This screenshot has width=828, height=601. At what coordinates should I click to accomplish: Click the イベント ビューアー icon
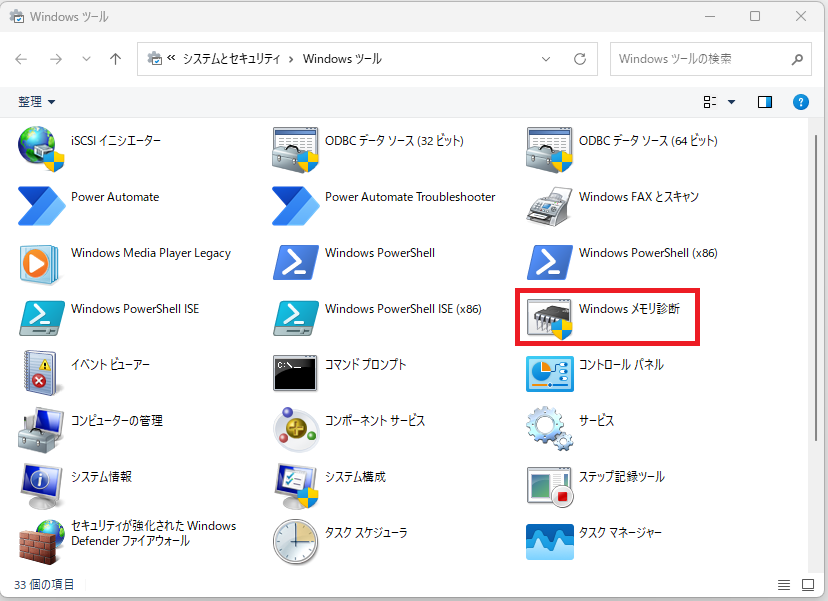tap(41, 373)
